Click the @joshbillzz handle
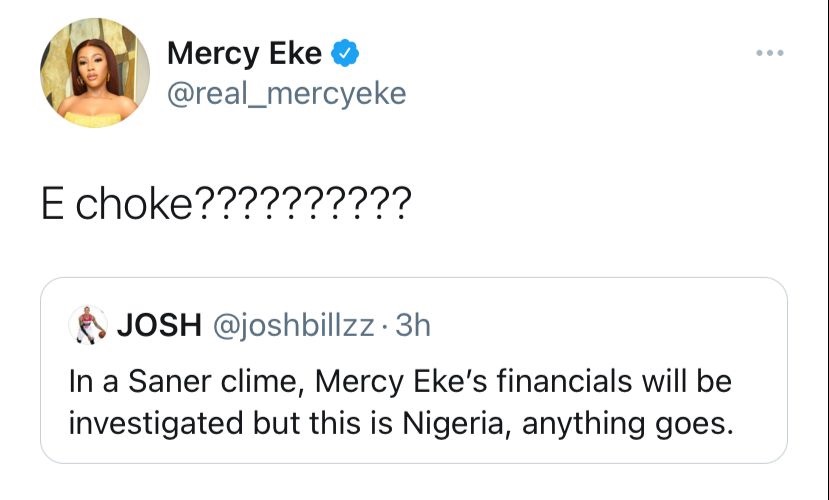This screenshot has height=500, width=829. point(290,325)
